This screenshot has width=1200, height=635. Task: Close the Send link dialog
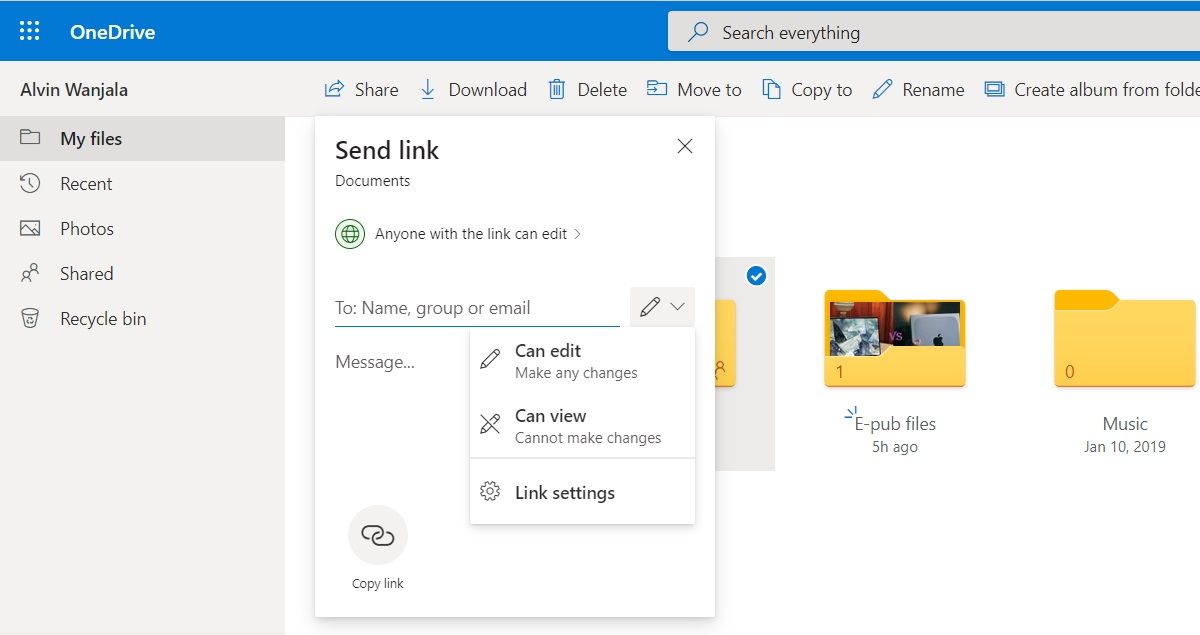point(685,147)
